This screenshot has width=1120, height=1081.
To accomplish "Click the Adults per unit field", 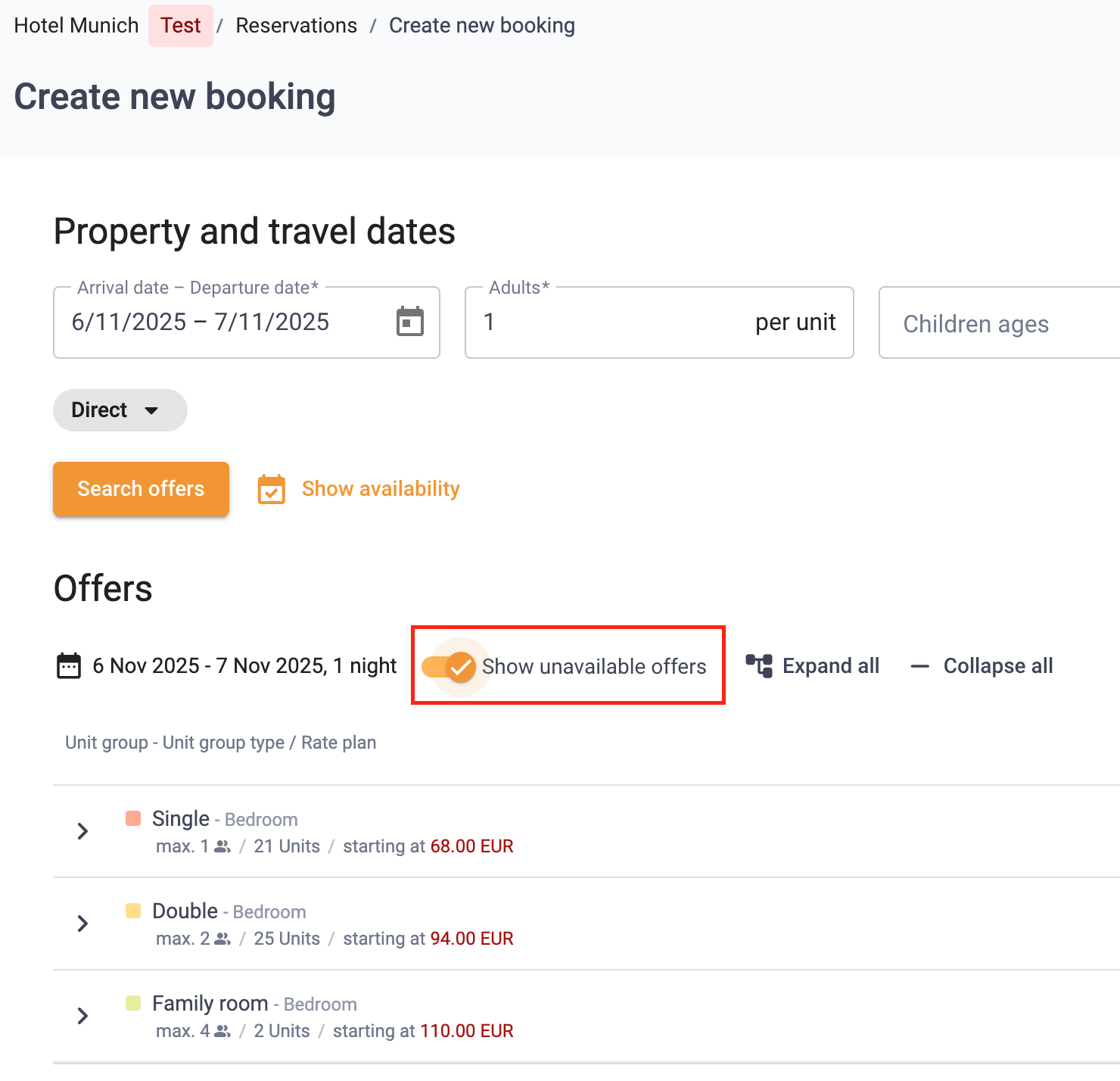I will coord(659,322).
